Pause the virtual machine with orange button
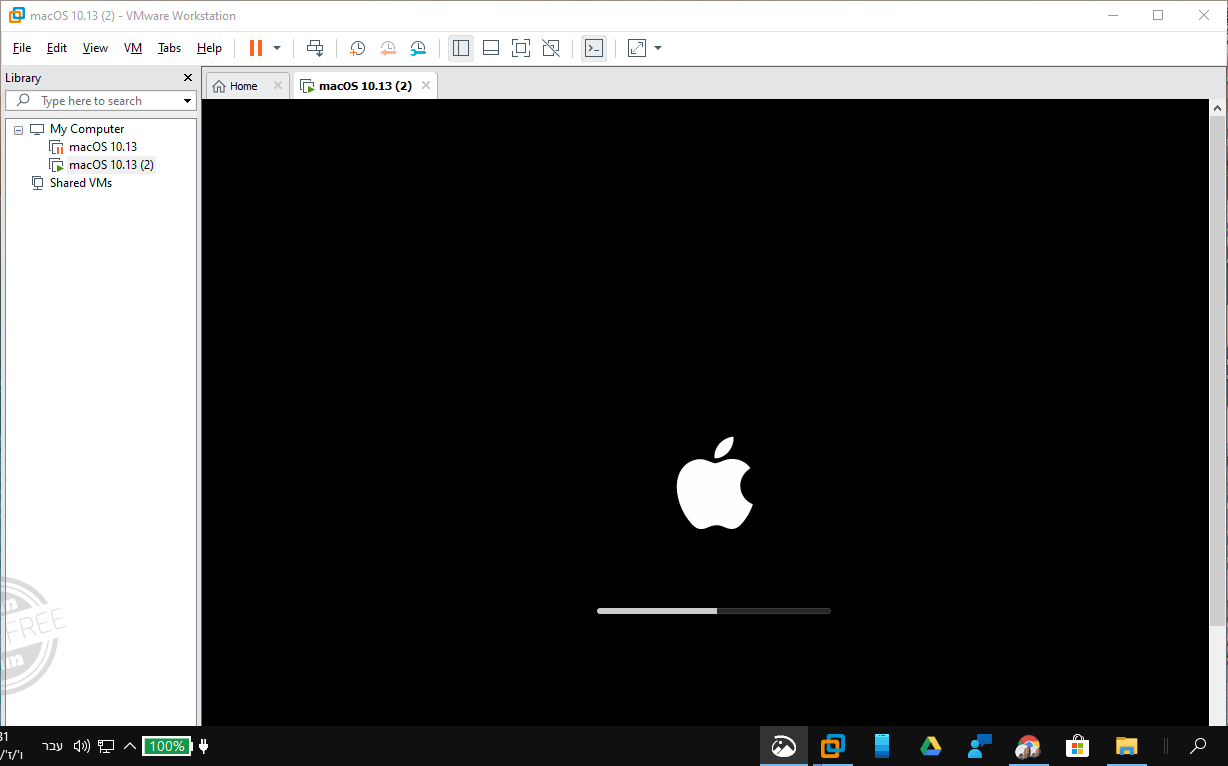Screen dimensions: 1228x766 tap(255, 48)
